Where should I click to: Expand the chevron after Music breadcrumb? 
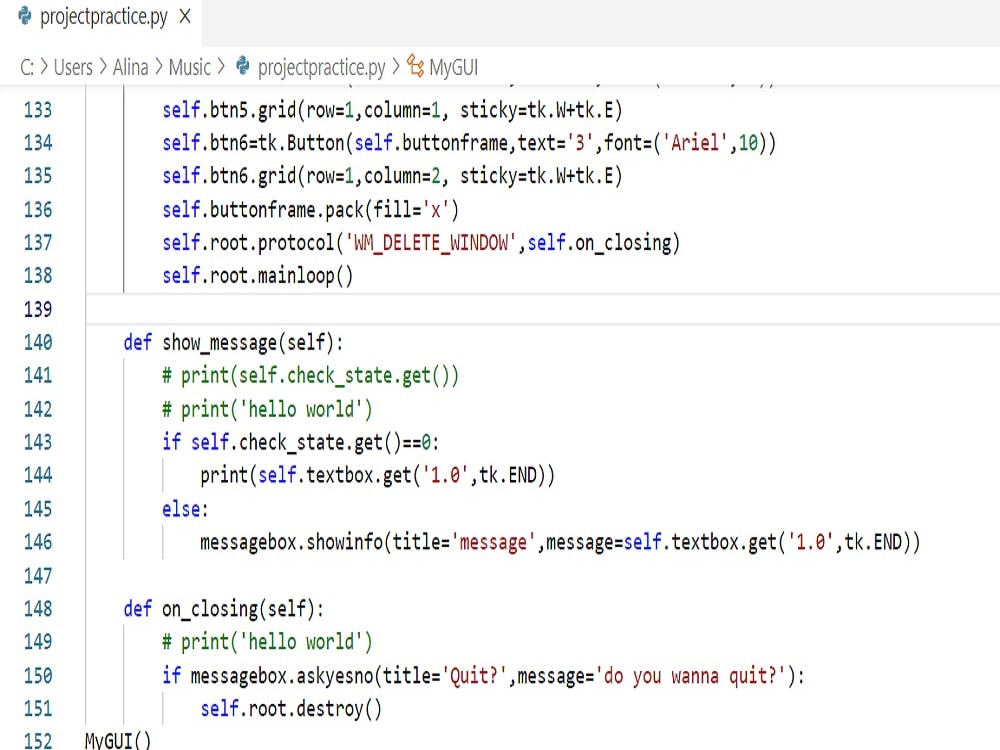tap(221, 66)
